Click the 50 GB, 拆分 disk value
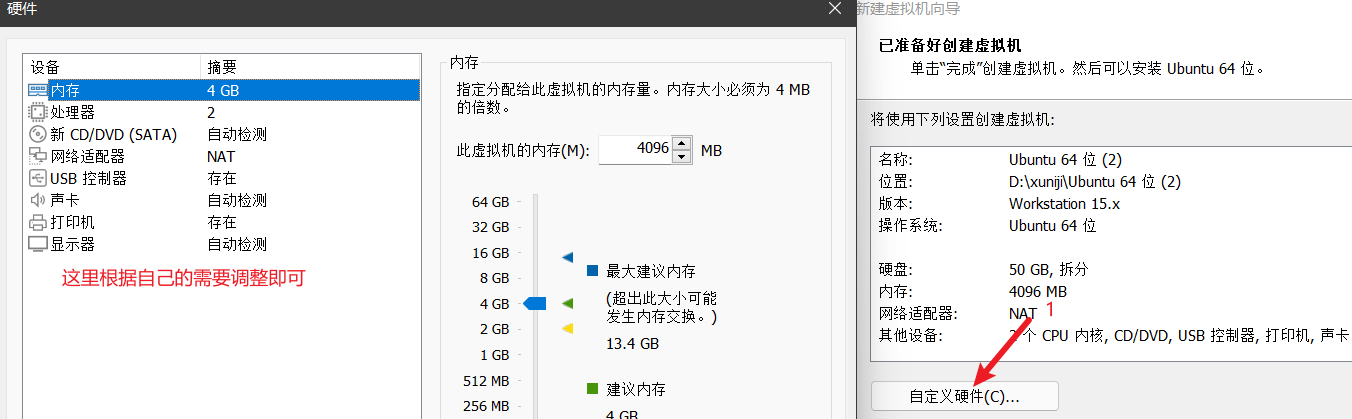 (1049, 269)
